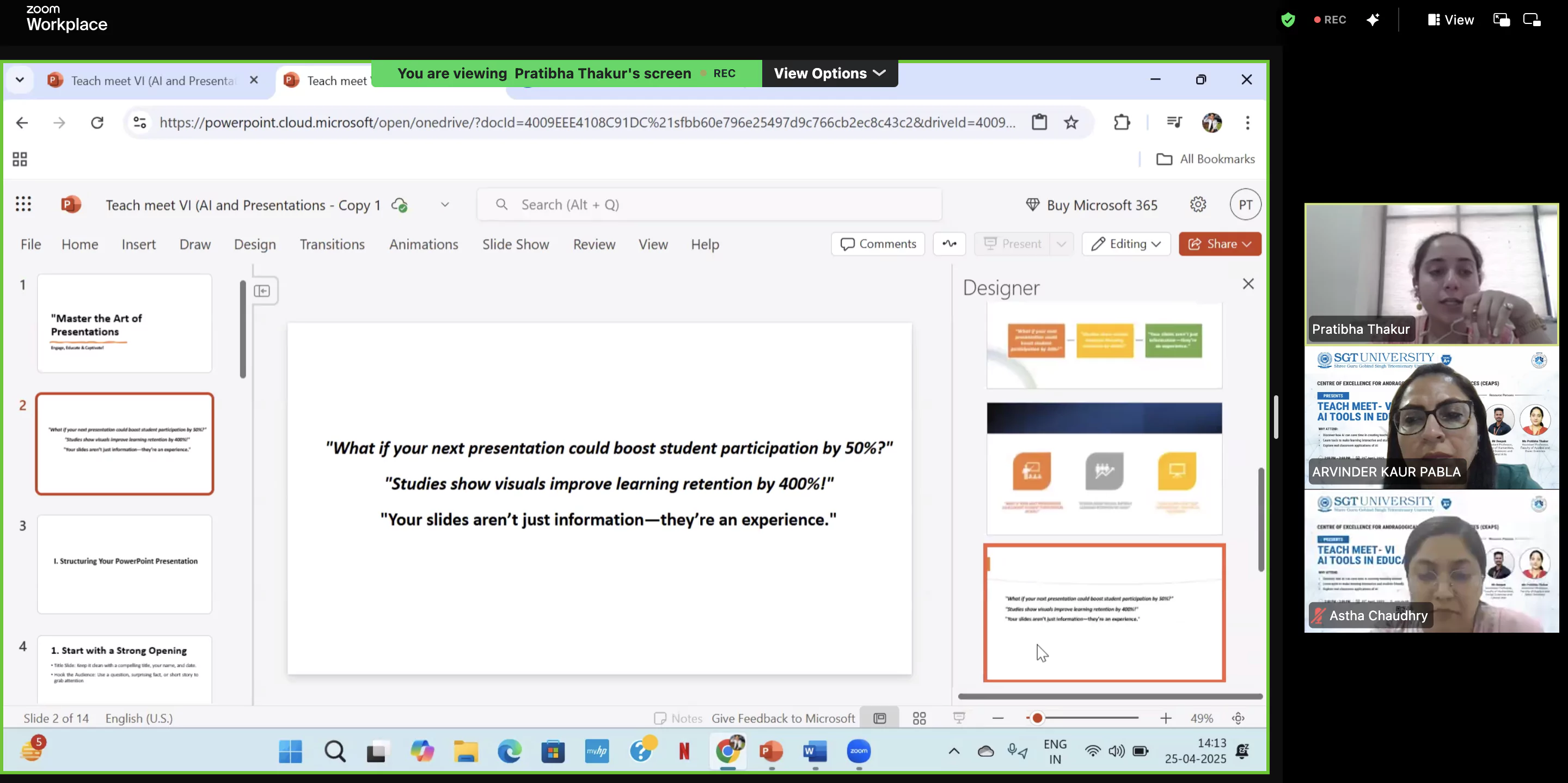Click the PowerPoint search box
This screenshot has height=783, width=1568.
click(x=709, y=205)
